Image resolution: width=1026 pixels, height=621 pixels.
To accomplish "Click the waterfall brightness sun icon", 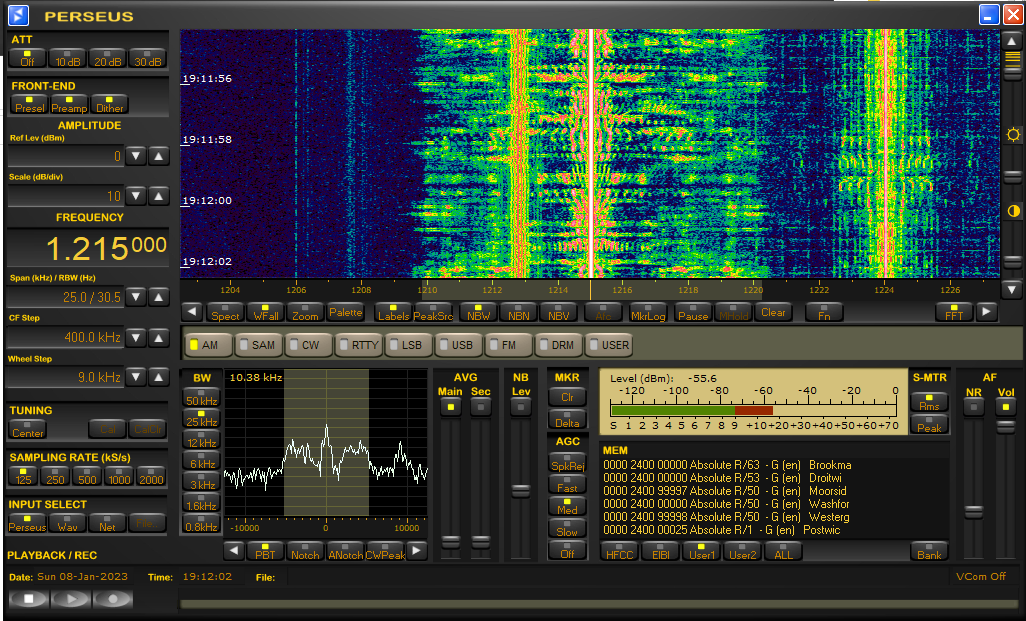I will (1014, 135).
